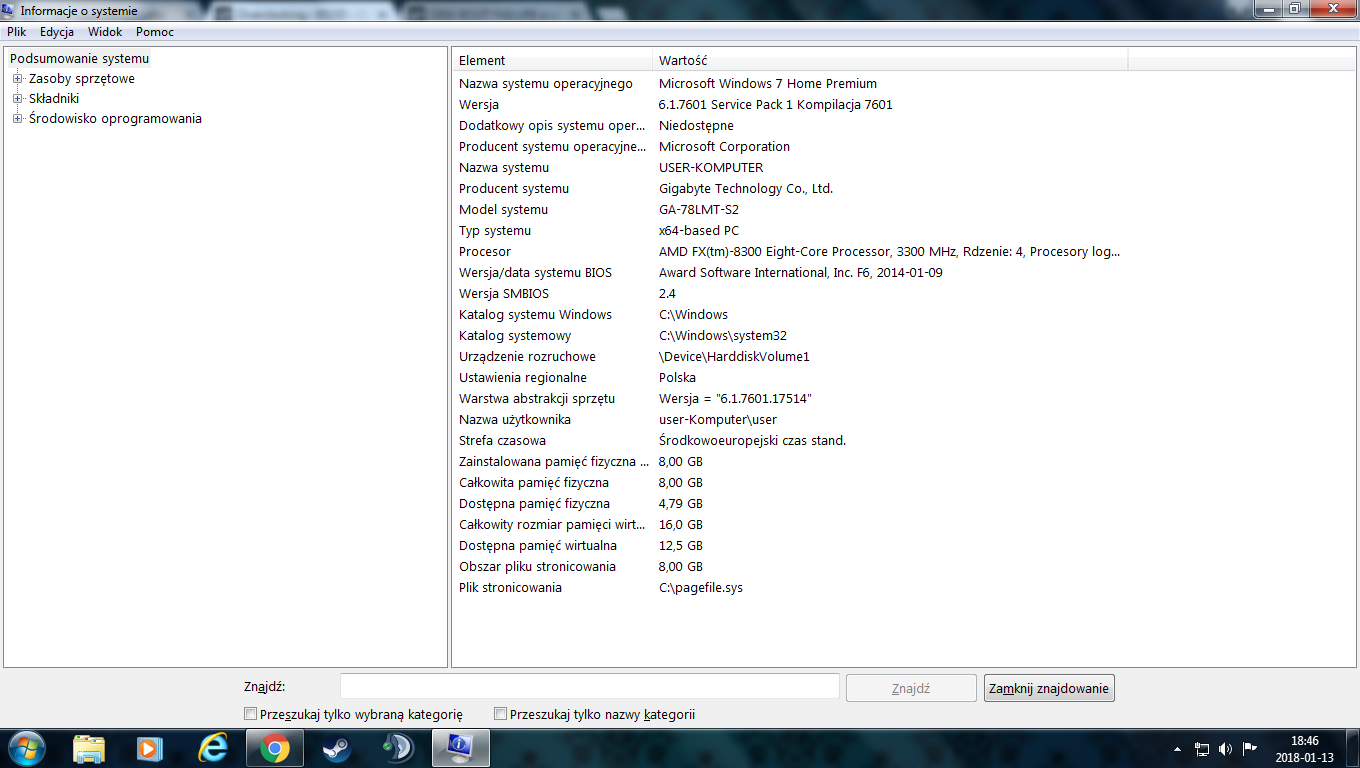Select the Środowisko oprogramowania tree label
The height and width of the screenshot is (768, 1360).
pyautogui.click(x=115, y=119)
